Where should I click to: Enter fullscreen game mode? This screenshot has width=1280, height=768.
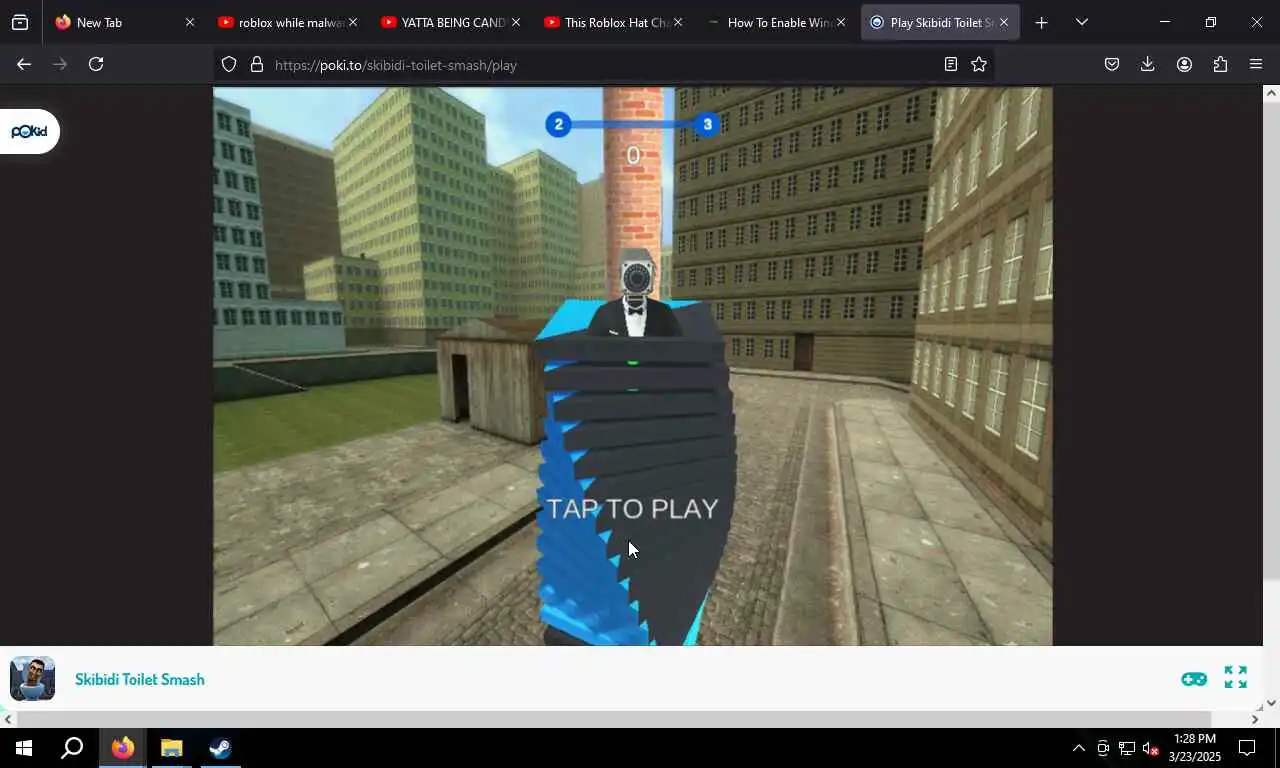pyautogui.click(x=1236, y=678)
